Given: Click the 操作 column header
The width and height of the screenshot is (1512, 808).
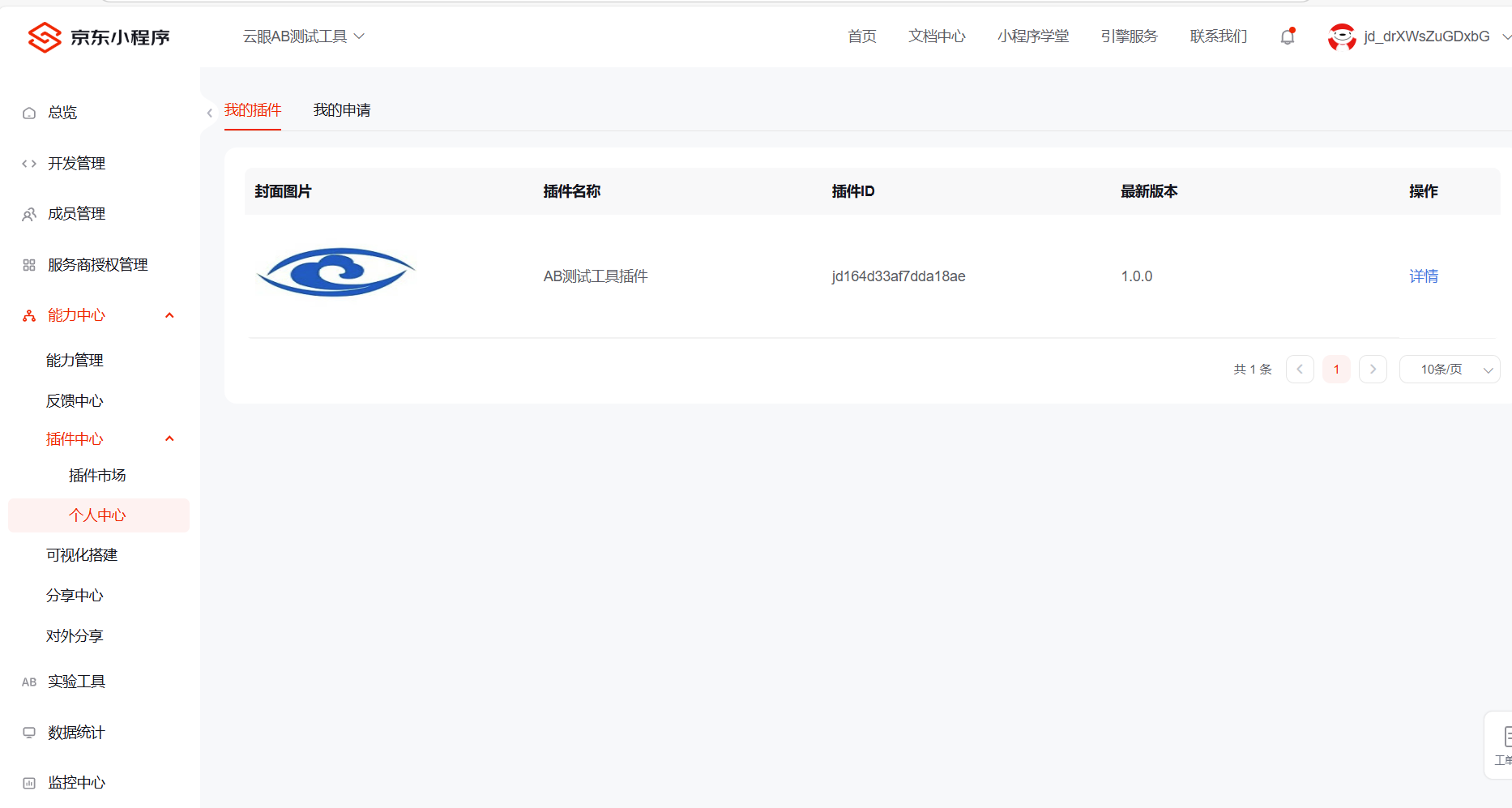Looking at the screenshot, I should (x=1424, y=191).
